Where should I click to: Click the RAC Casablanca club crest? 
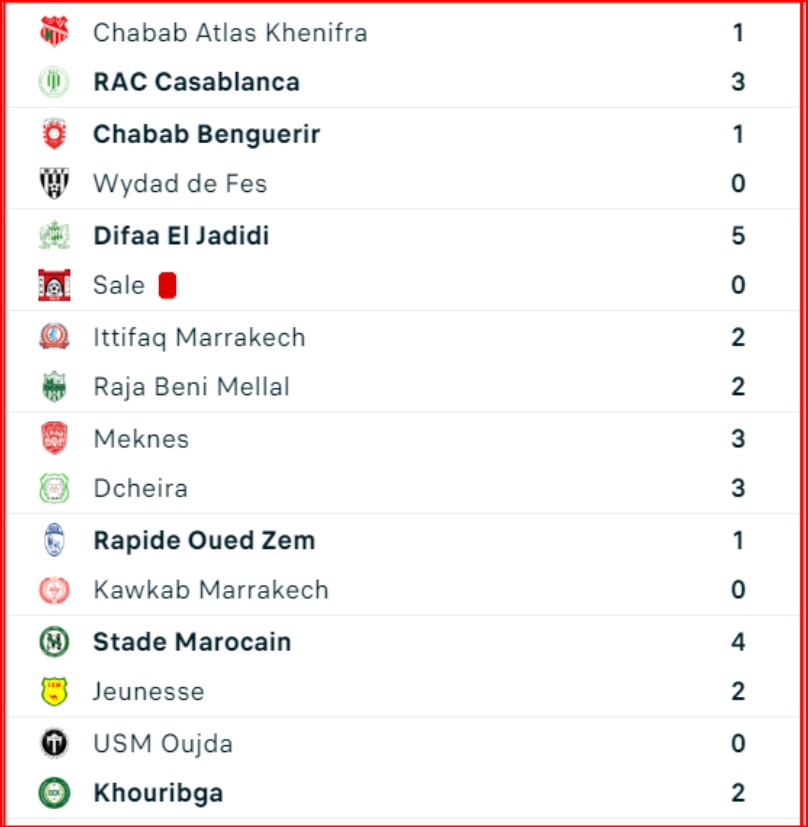(54, 81)
